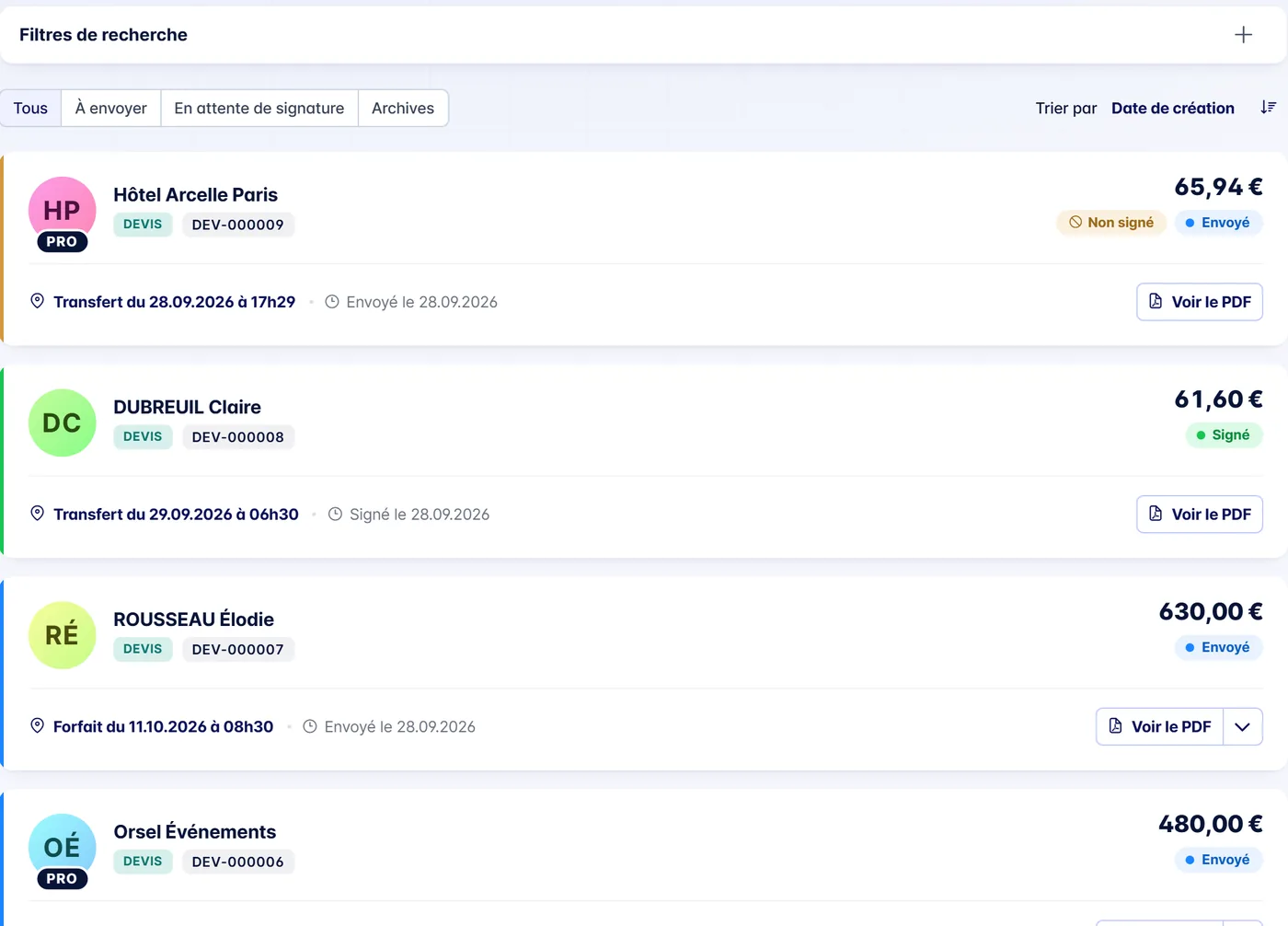Click the clock icon beside Envoyé le 28.09.2026 for Hôtel Arcelle
Screen dimensions: 1288x926
[x=332, y=302]
